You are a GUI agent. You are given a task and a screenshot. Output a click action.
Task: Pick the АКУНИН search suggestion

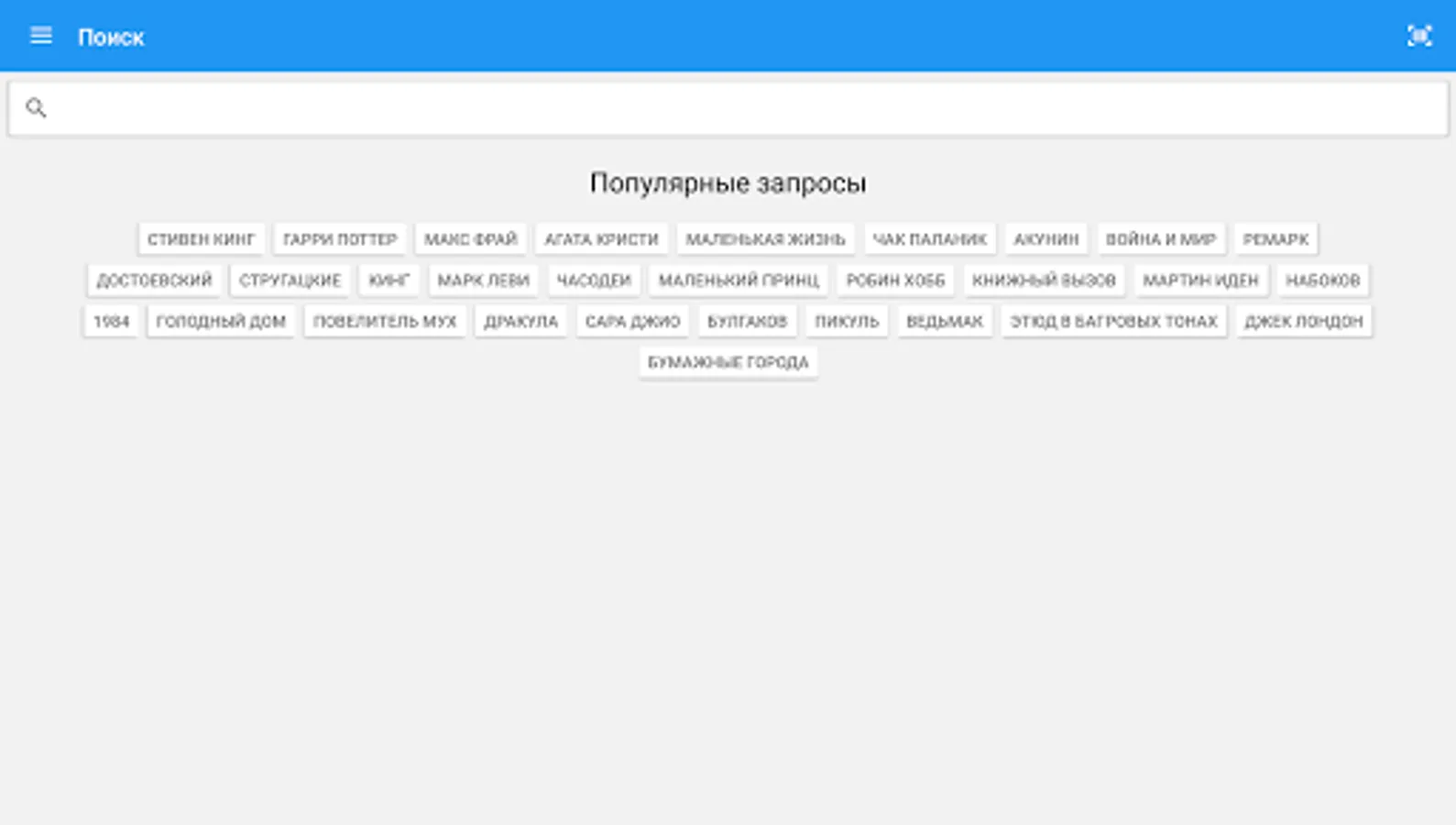(1046, 239)
